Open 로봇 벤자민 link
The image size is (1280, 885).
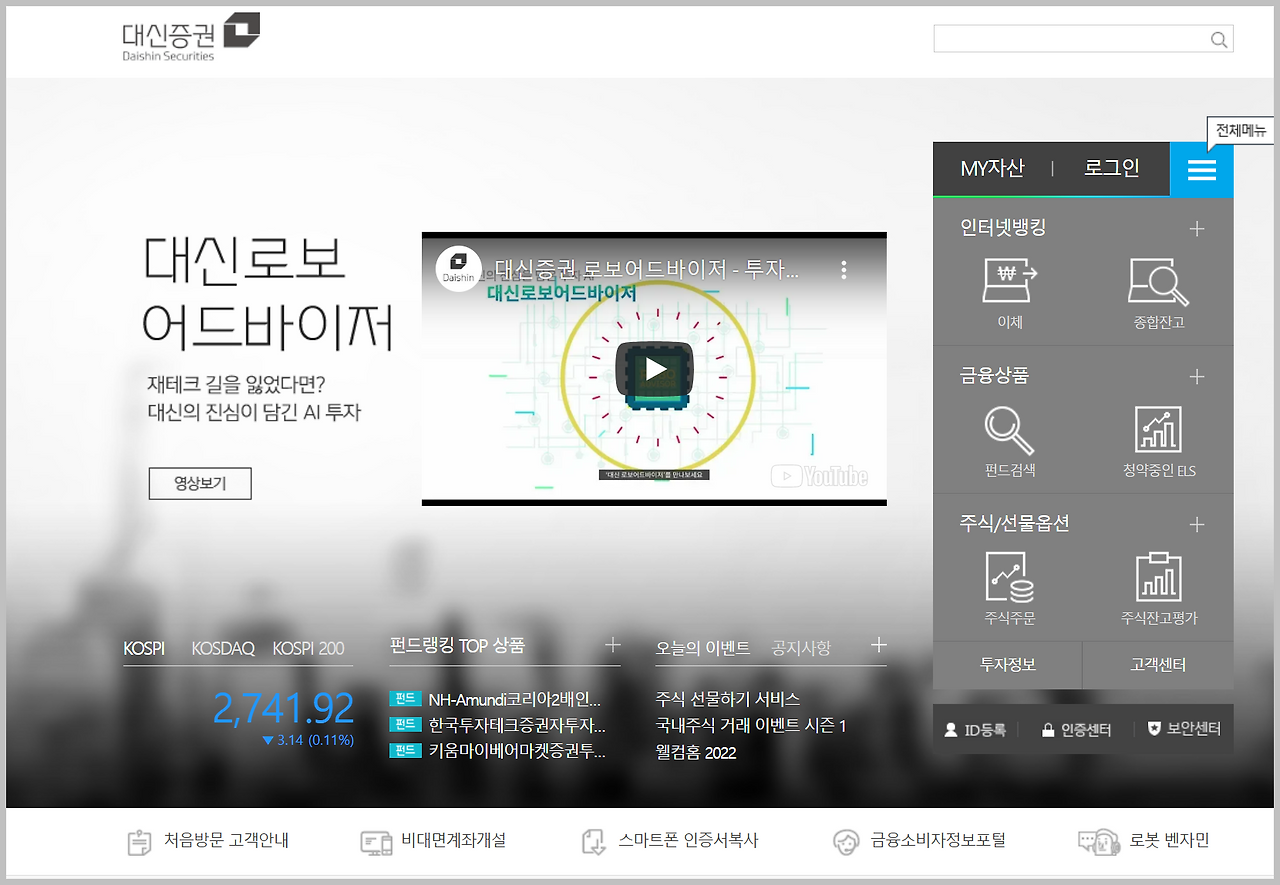point(1169,841)
